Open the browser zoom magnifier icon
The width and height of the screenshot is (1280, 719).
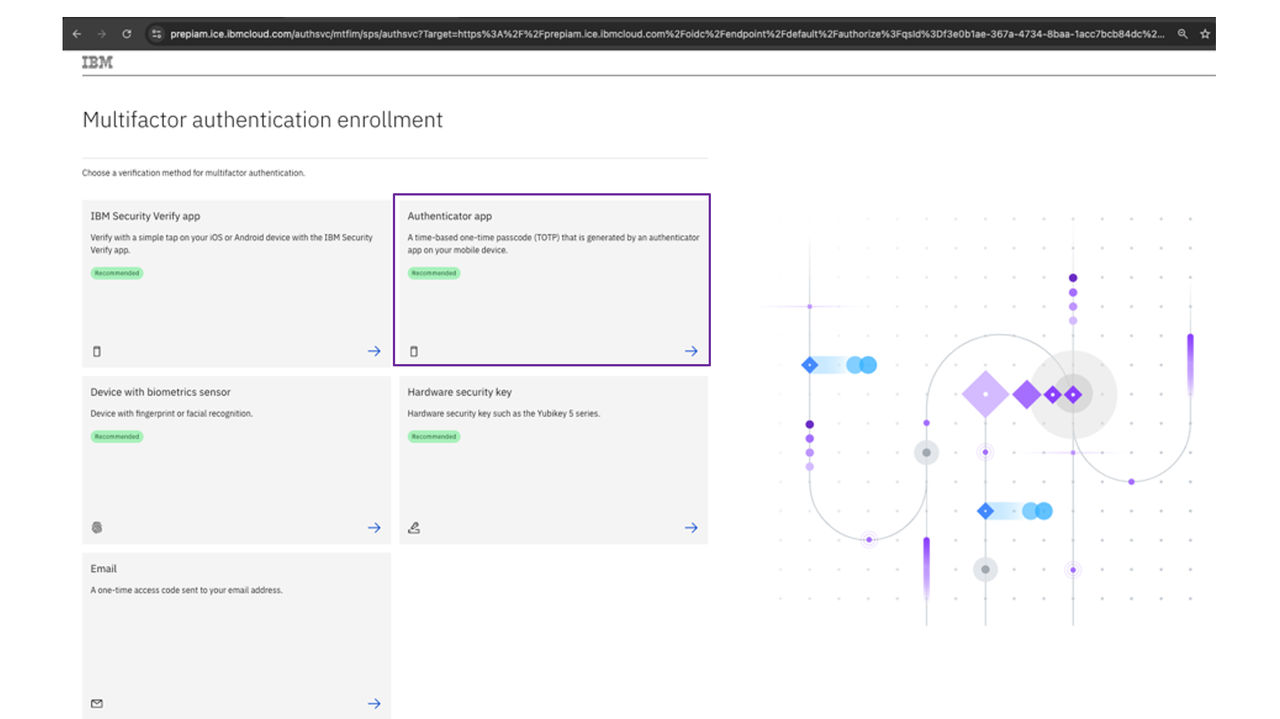(1183, 34)
